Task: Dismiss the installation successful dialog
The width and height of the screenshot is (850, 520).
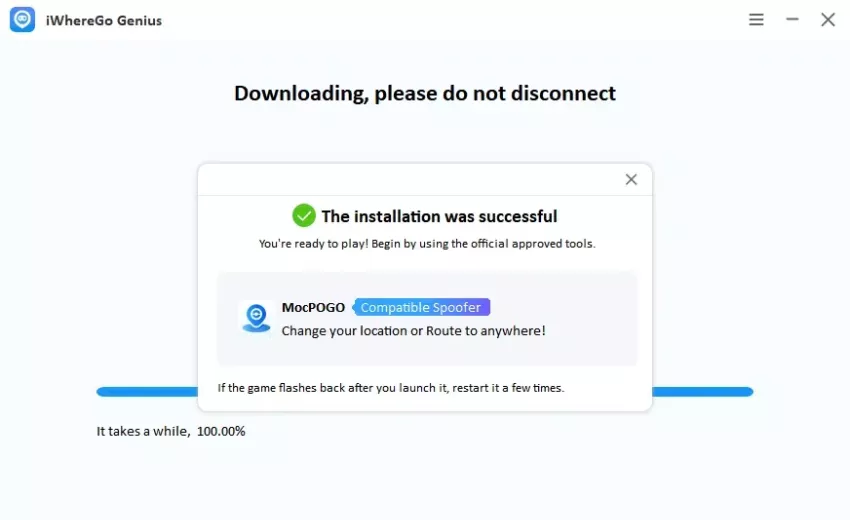Action: (x=631, y=179)
